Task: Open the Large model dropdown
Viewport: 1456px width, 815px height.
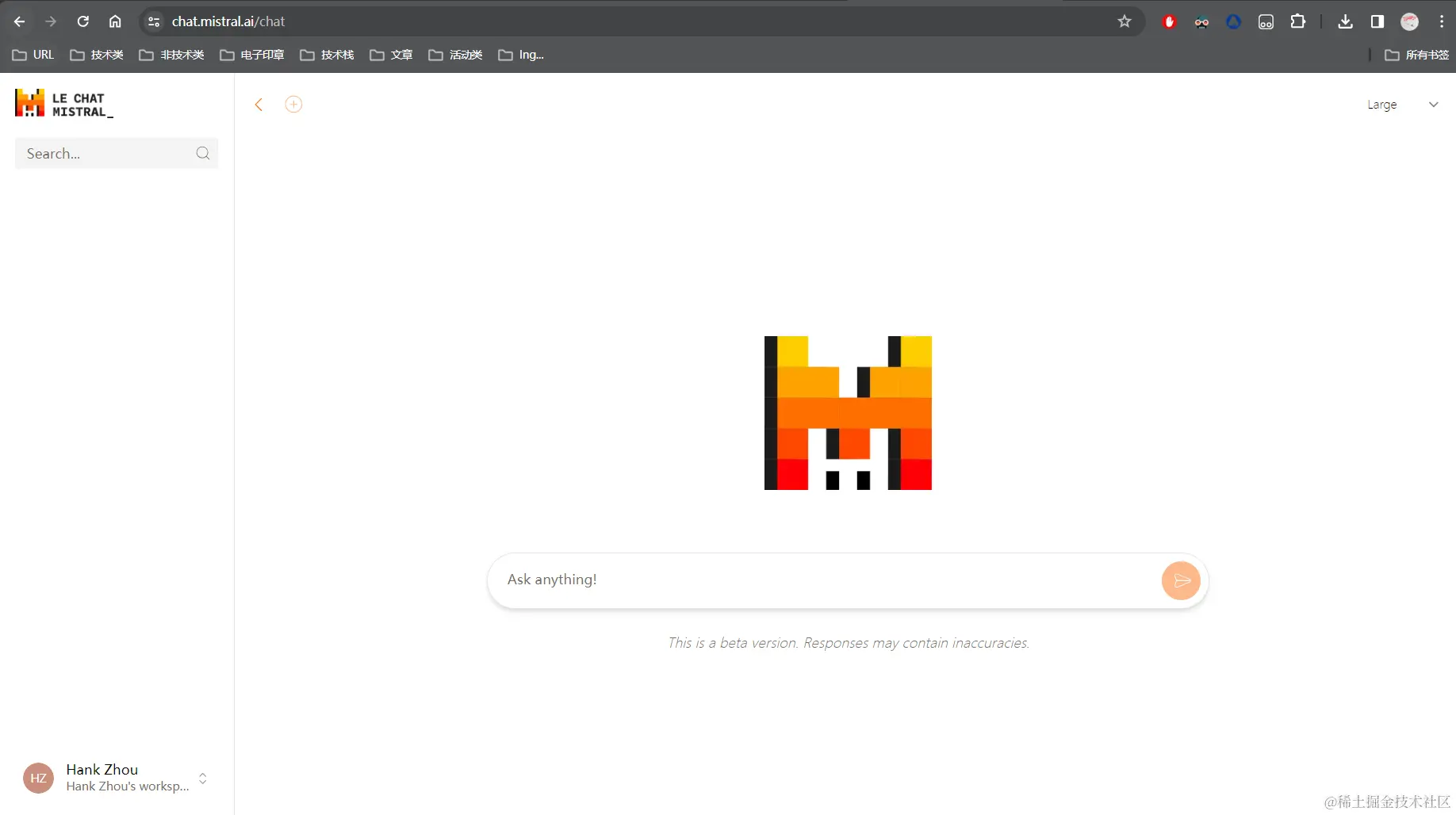Action: [x=1402, y=105]
